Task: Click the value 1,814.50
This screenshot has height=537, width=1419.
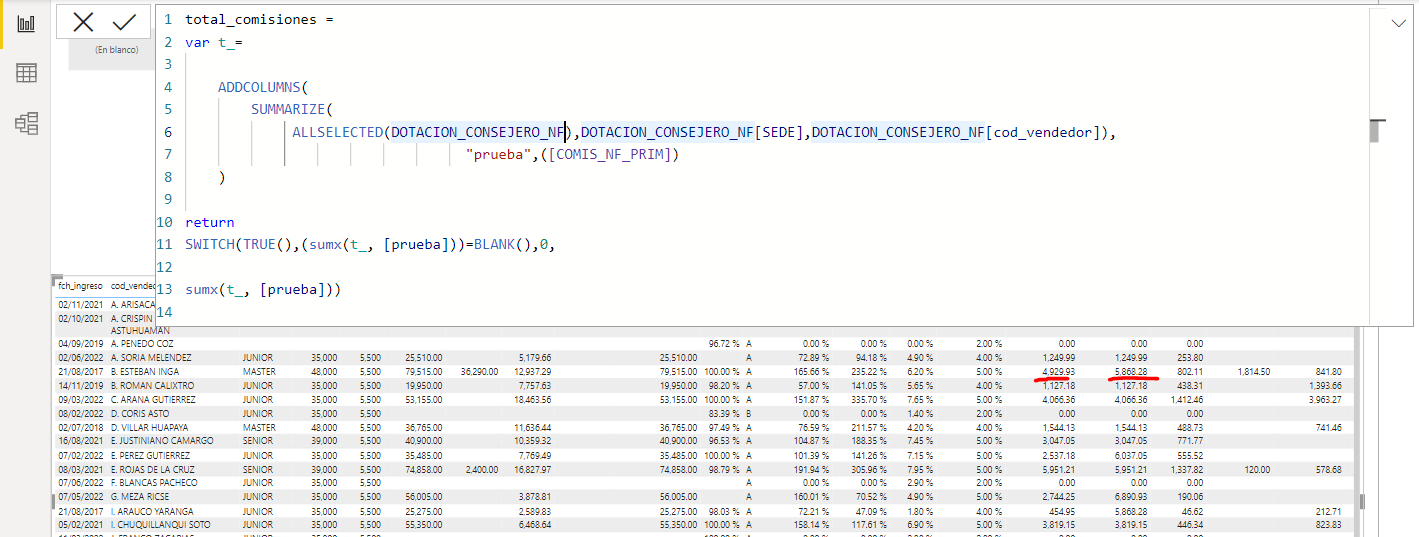Action: tap(1254, 371)
